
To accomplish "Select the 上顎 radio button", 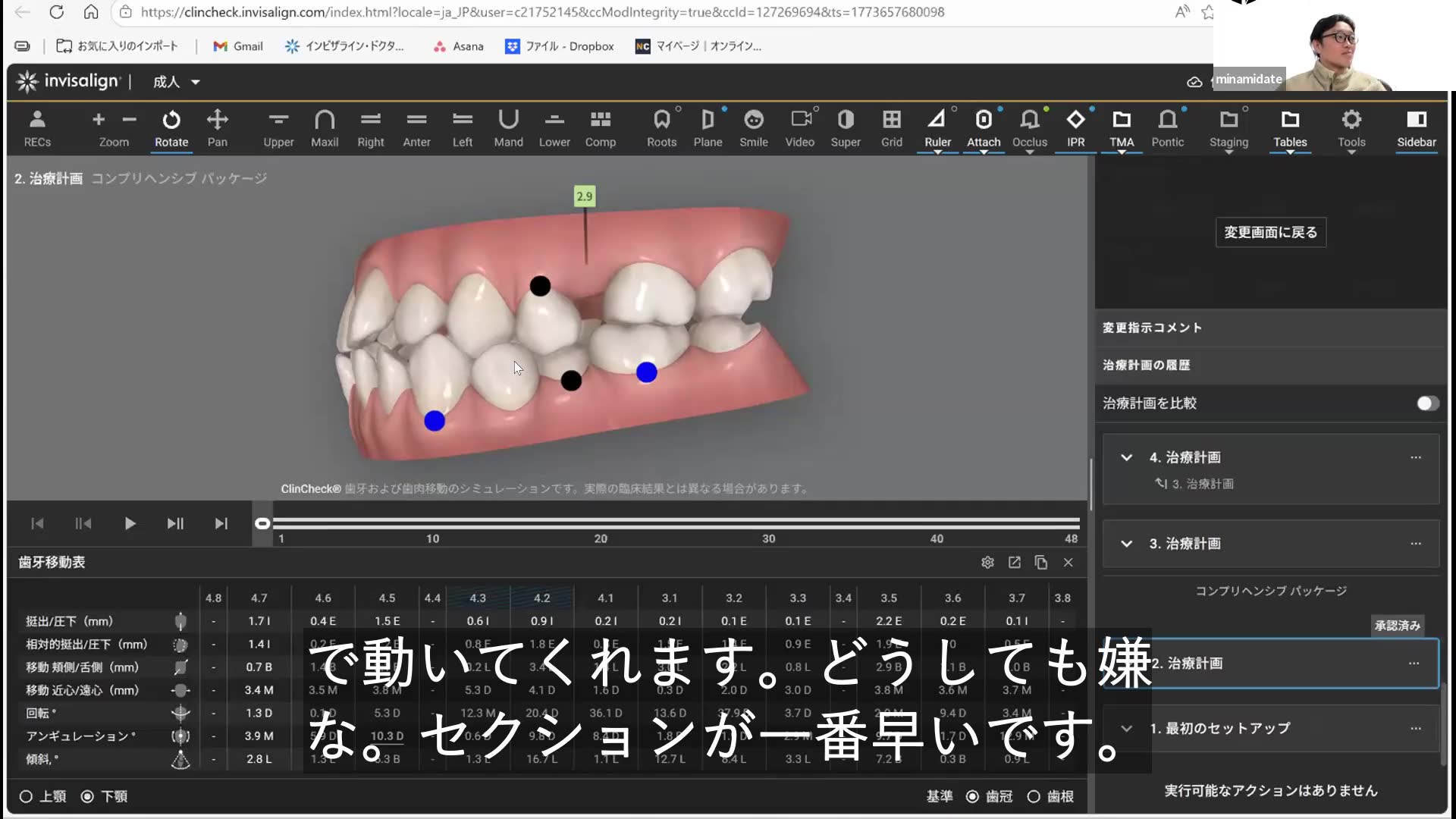I will click(x=26, y=796).
